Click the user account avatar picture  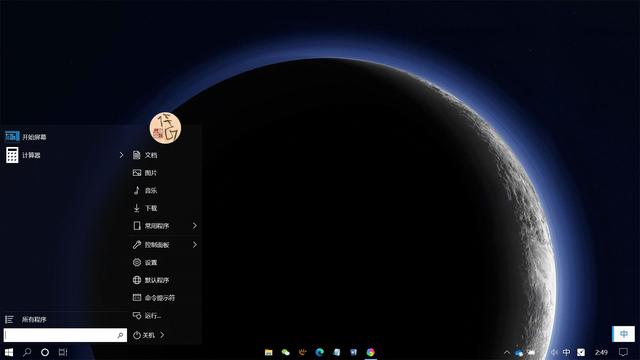(x=165, y=128)
